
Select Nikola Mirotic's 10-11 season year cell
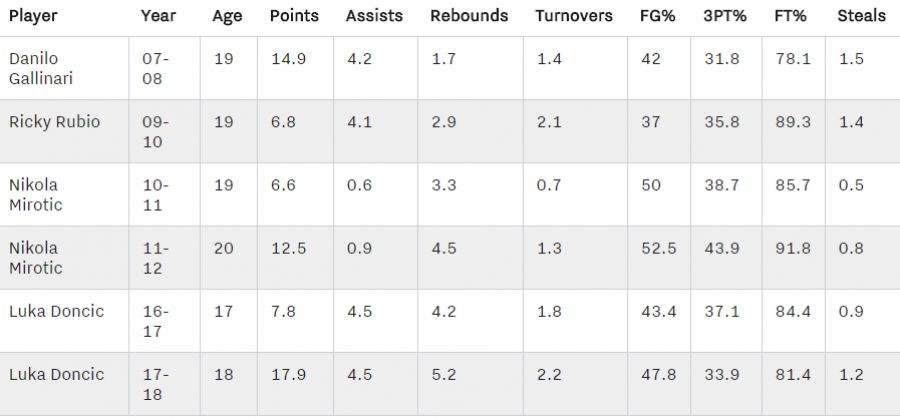tap(156, 195)
